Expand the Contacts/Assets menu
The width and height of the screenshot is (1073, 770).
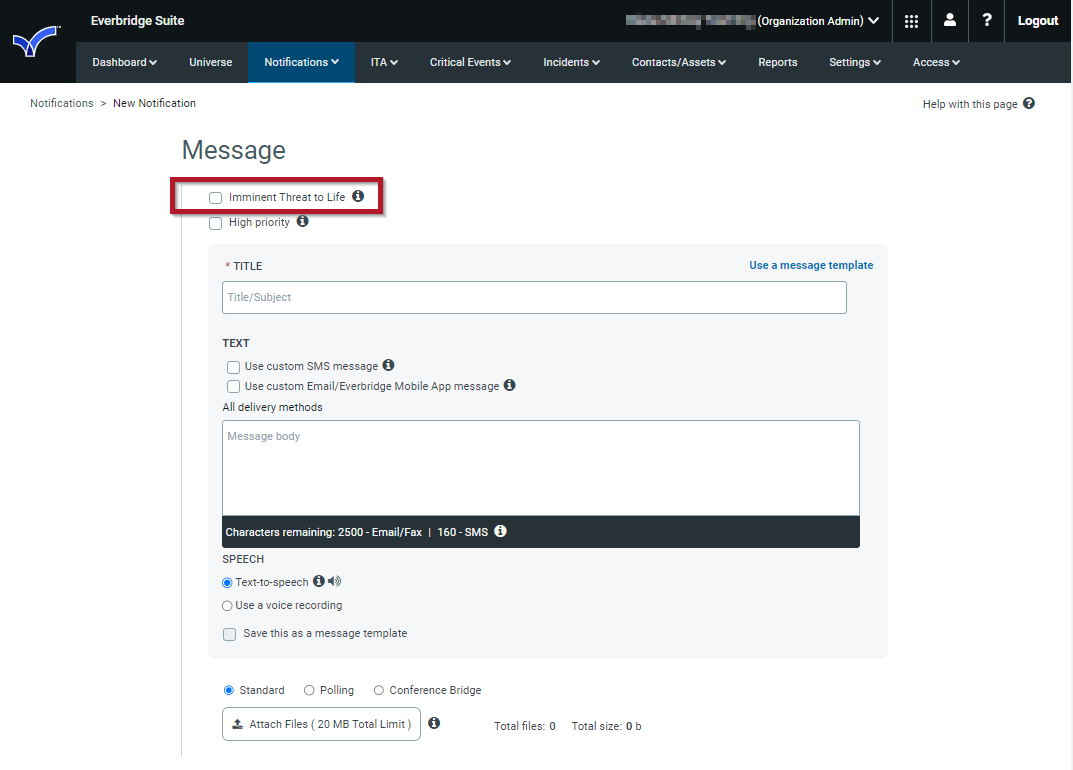pos(678,62)
